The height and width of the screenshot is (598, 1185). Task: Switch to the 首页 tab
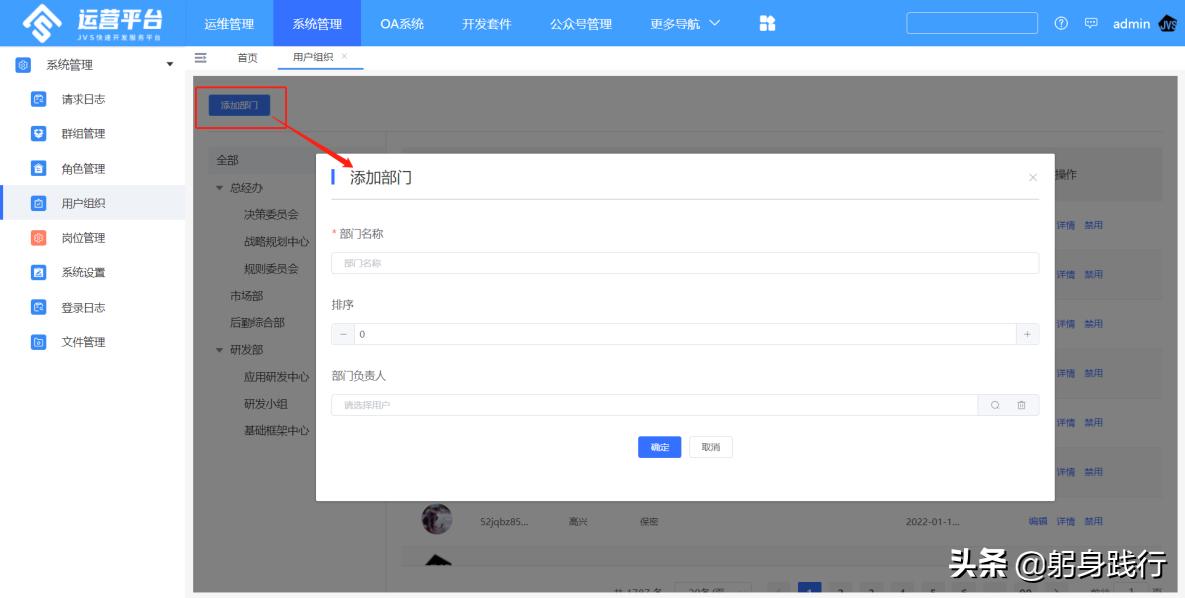tap(246, 57)
